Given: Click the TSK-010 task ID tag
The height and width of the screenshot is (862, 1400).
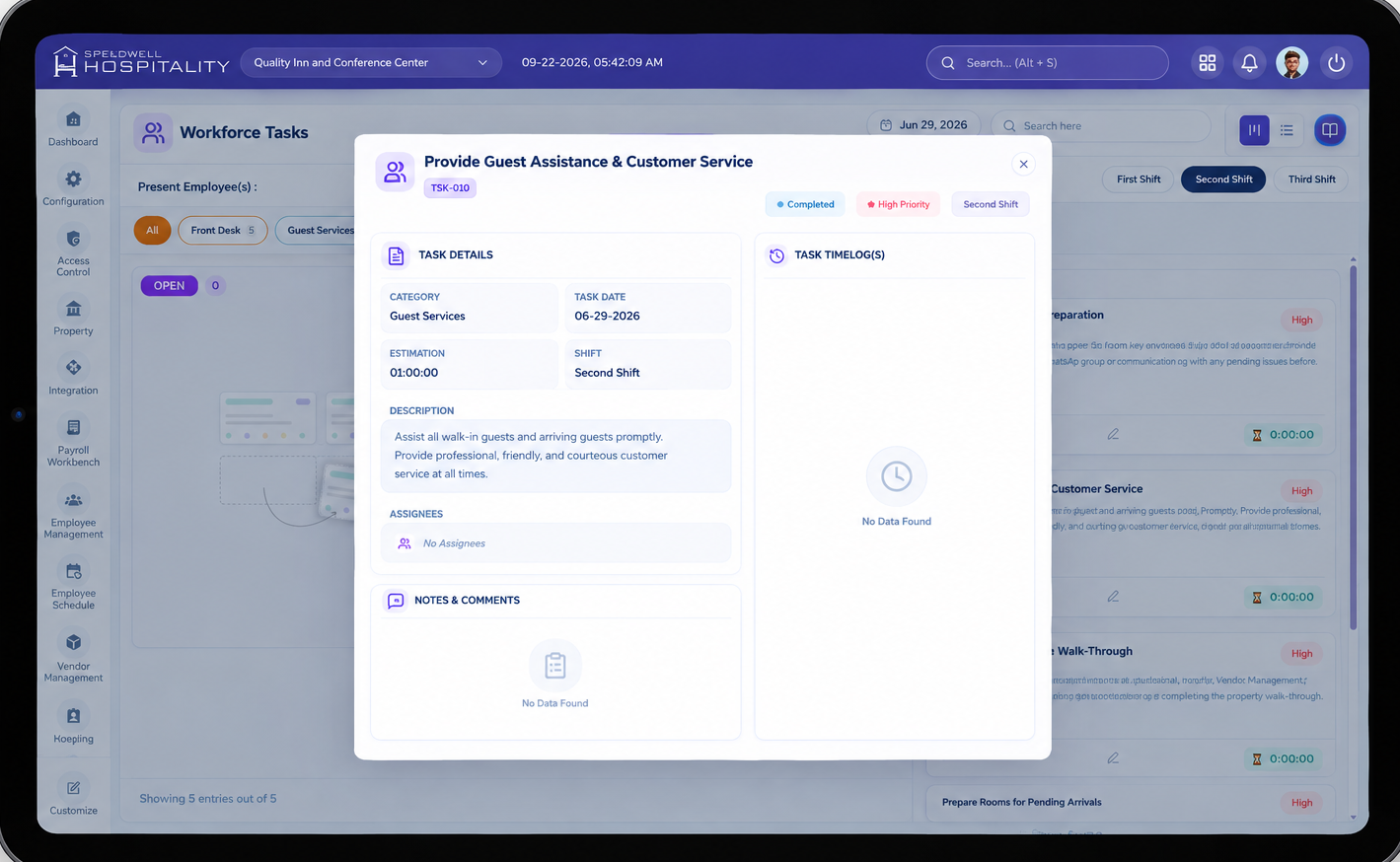Looking at the screenshot, I should (x=450, y=187).
